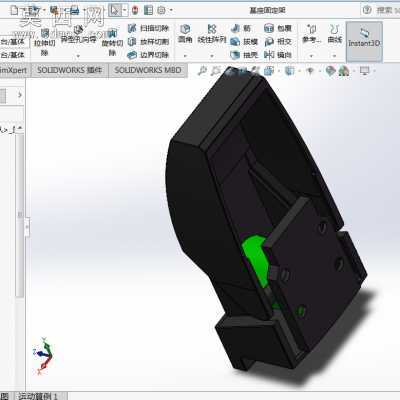Screen dimensions: 400x400
Task: Click Zoom to Area in the view toolbar
Action: pyautogui.click(x=216, y=71)
